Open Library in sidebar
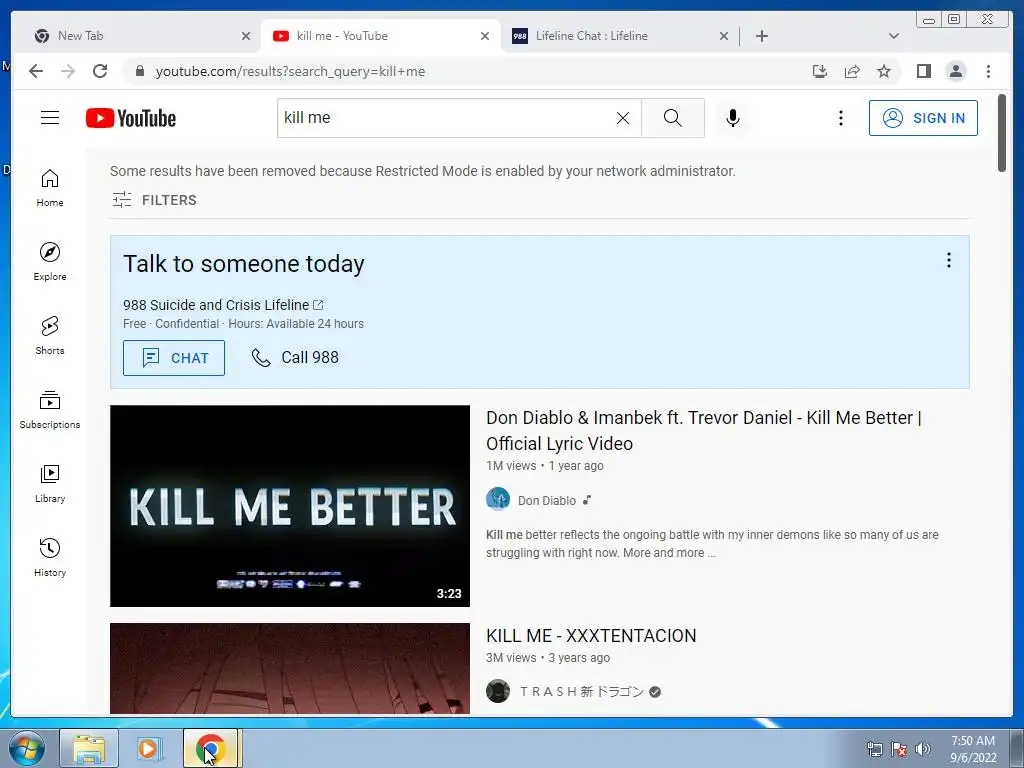The width and height of the screenshot is (1024, 768). (x=50, y=483)
